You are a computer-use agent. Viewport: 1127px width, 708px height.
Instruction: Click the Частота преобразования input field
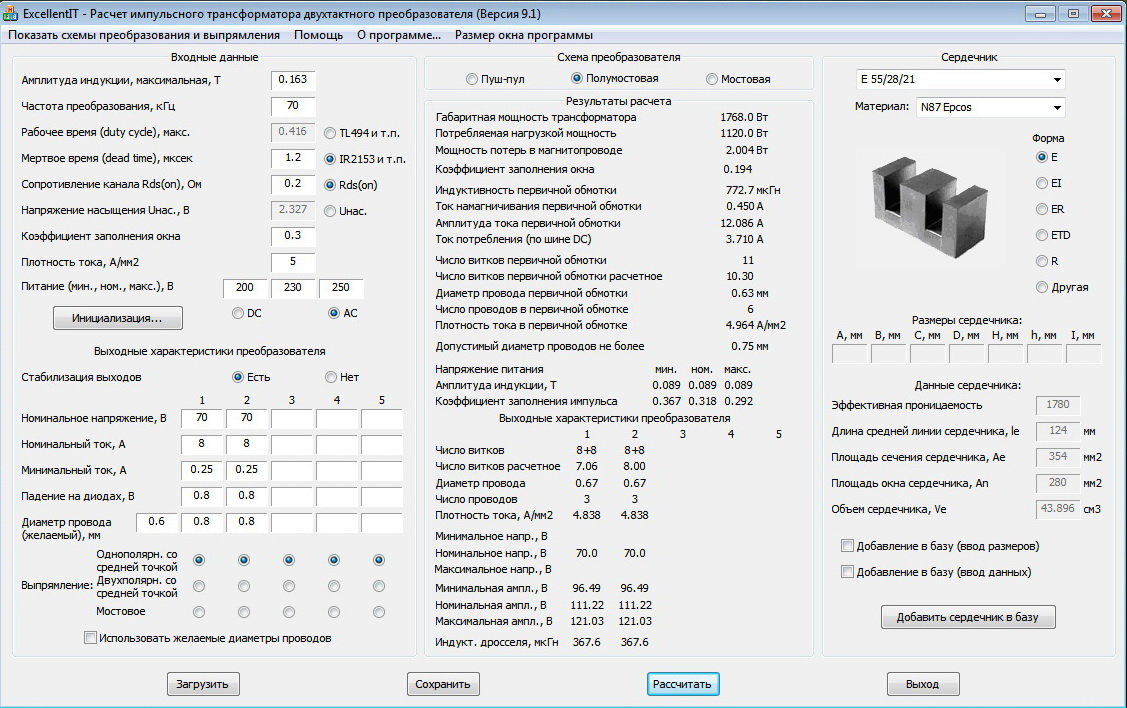click(x=293, y=105)
